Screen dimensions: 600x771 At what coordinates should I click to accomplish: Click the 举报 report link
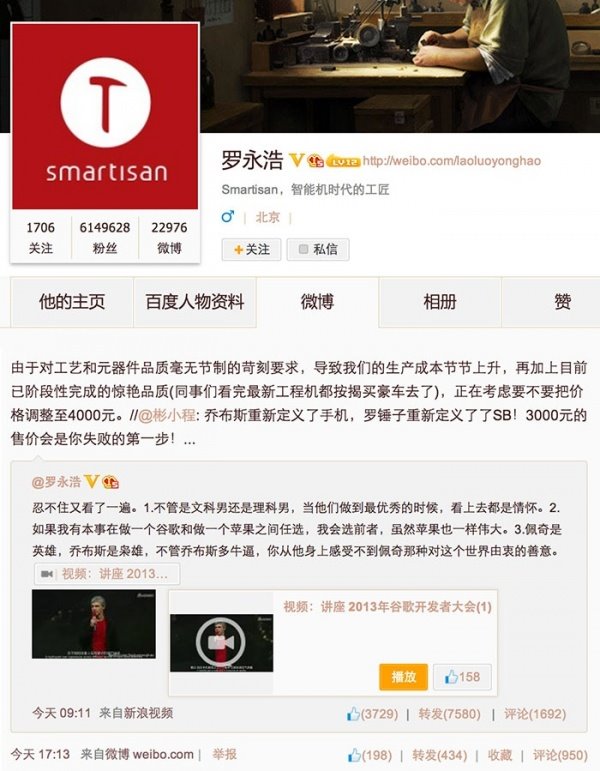pyautogui.click(x=224, y=754)
